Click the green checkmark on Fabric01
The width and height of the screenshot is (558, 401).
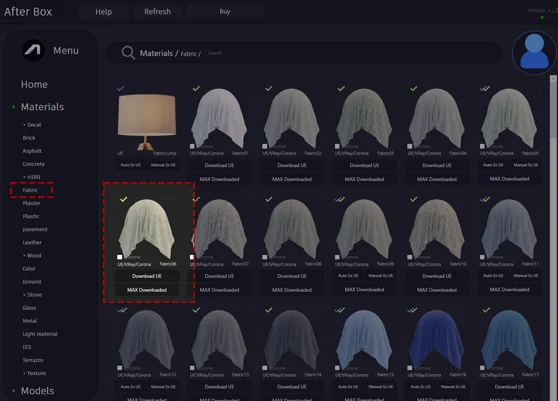[x=196, y=88]
